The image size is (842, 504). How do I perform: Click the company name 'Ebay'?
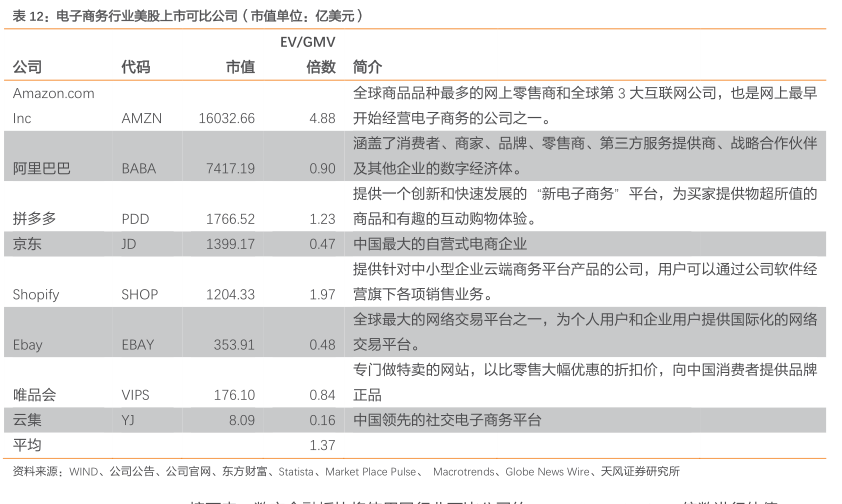[x=27, y=345]
